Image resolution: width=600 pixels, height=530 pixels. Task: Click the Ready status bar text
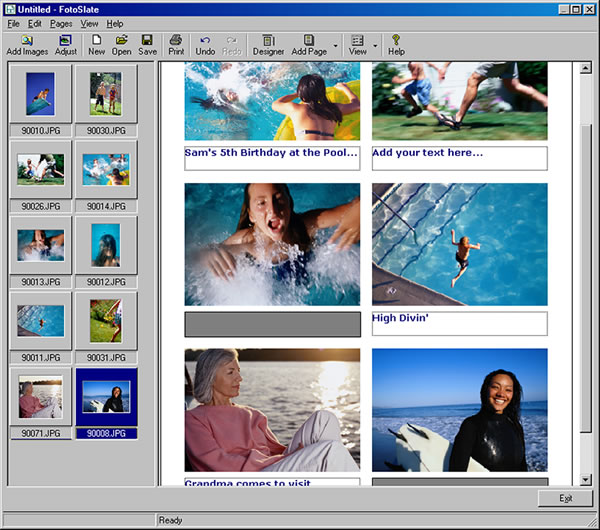(170, 520)
